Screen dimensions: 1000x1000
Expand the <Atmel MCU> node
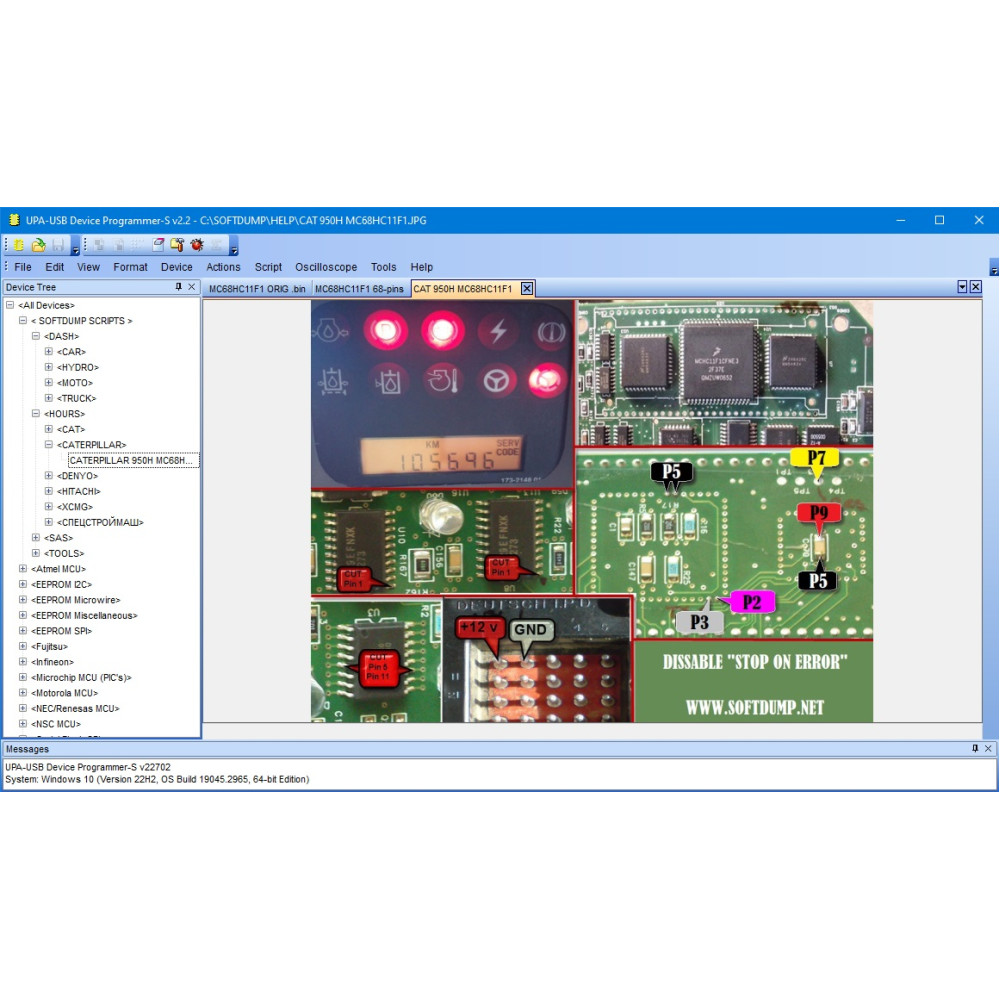[x=23, y=569]
